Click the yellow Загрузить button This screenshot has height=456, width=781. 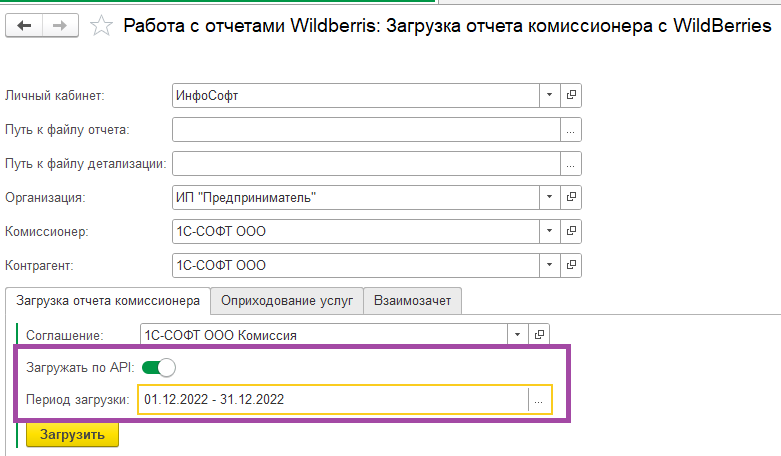pyautogui.click(x=73, y=435)
